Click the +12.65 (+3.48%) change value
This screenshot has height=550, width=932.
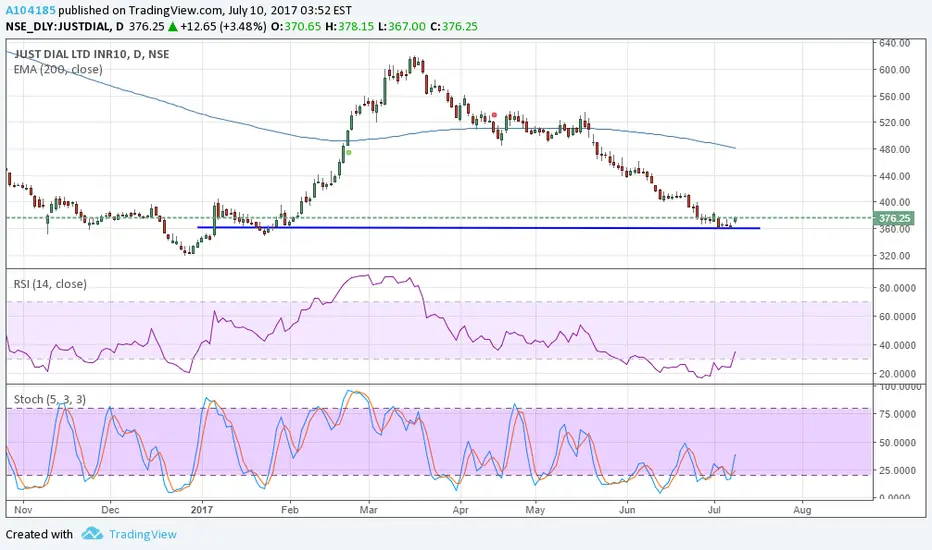[223, 26]
